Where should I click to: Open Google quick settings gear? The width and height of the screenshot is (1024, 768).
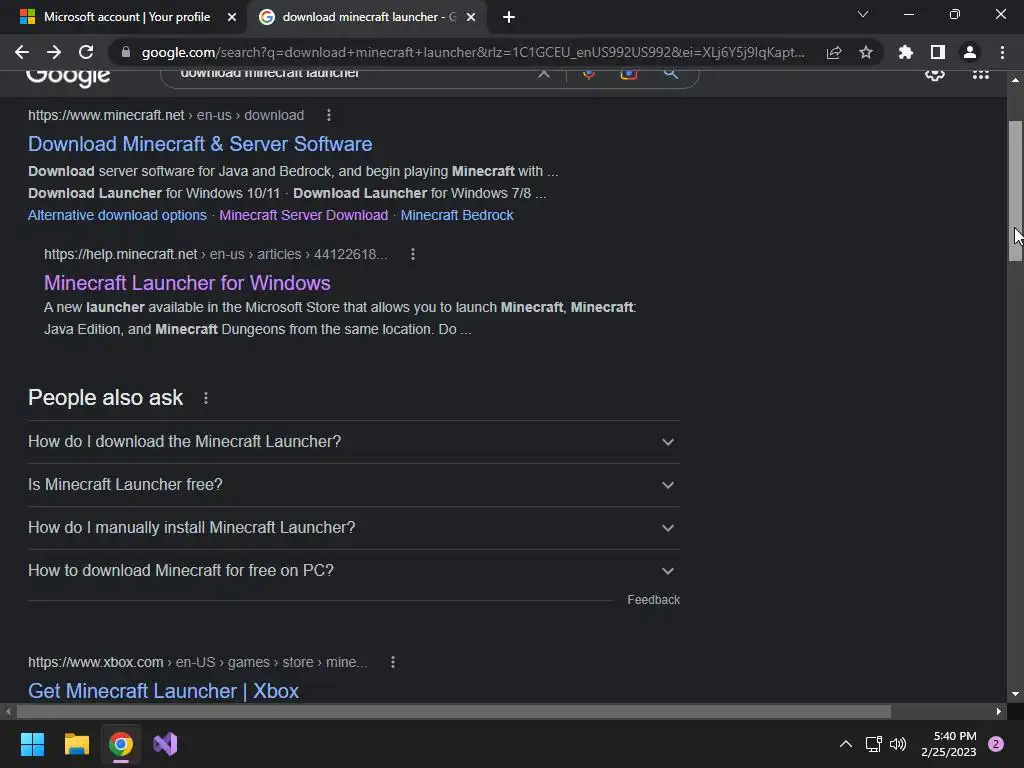pos(935,74)
